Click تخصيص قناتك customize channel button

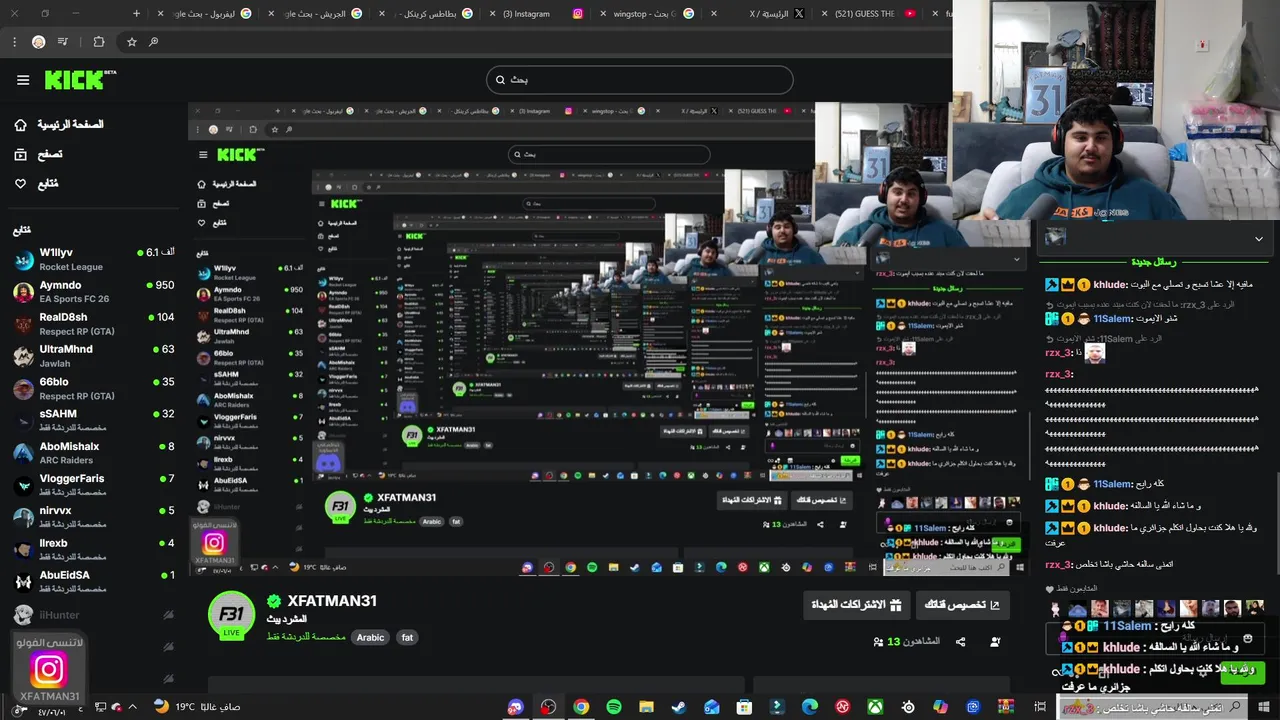tap(962, 605)
